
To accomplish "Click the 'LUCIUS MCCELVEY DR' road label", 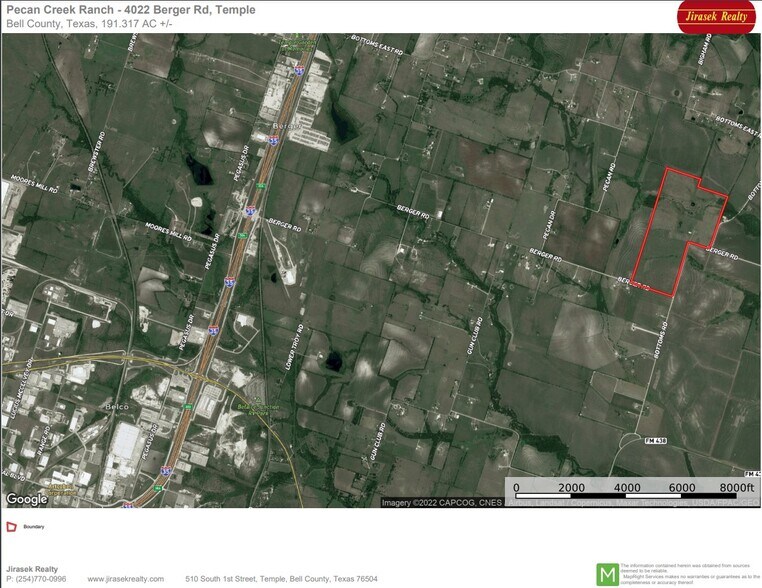I will click(x=19, y=389).
